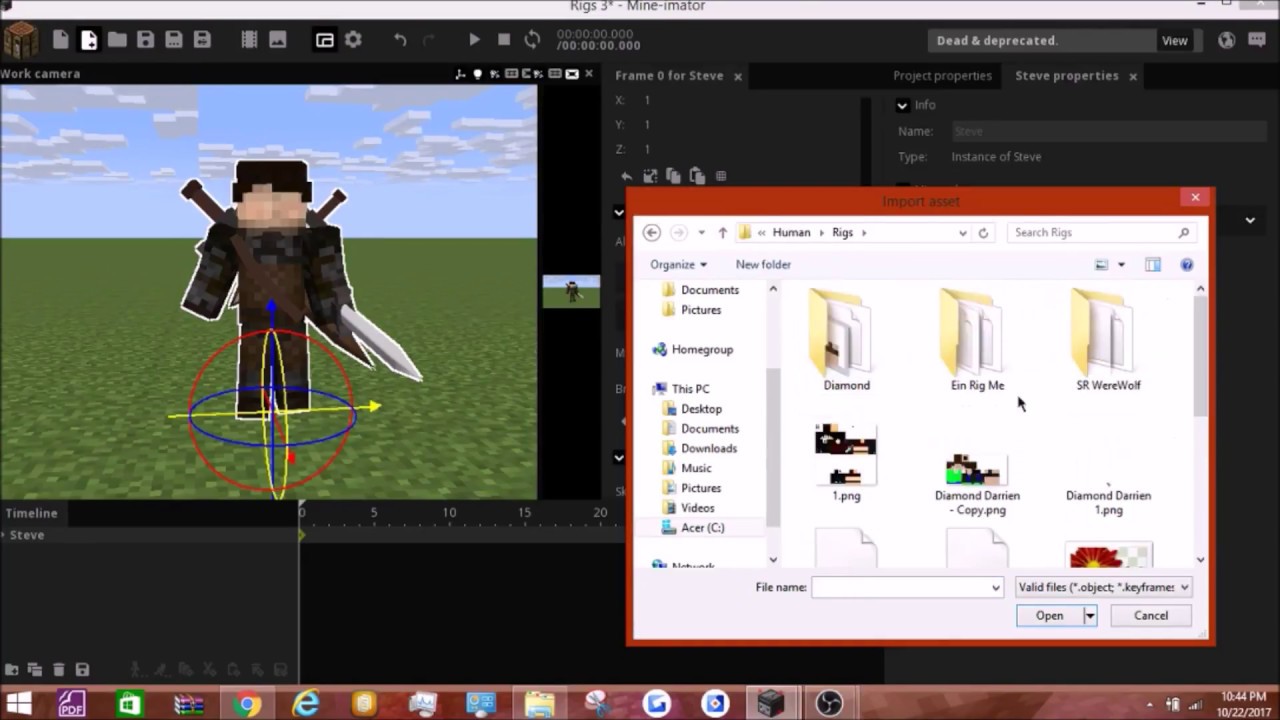
Task: Toggle the lights bulb icon above viewport
Action: click(x=477, y=74)
